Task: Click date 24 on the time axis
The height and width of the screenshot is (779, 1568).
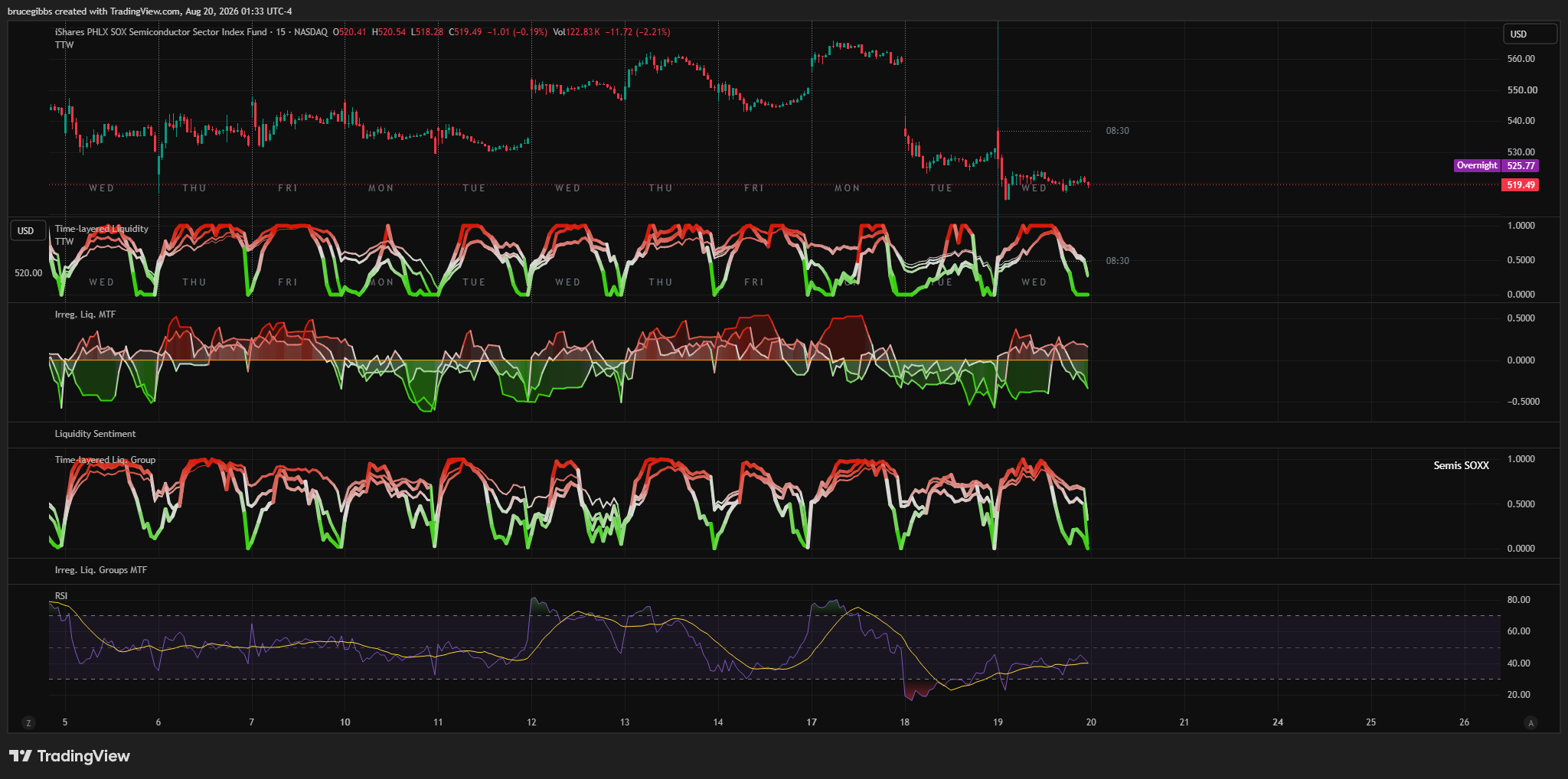Action: tap(1278, 722)
